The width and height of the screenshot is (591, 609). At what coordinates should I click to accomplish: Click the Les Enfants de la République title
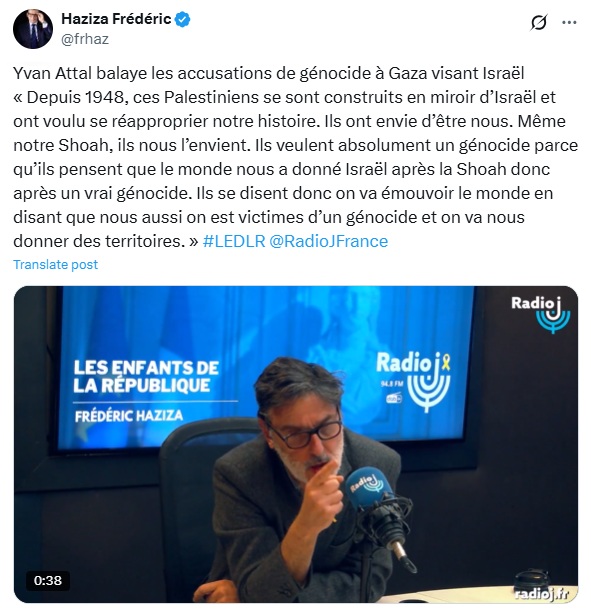[146, 376]
